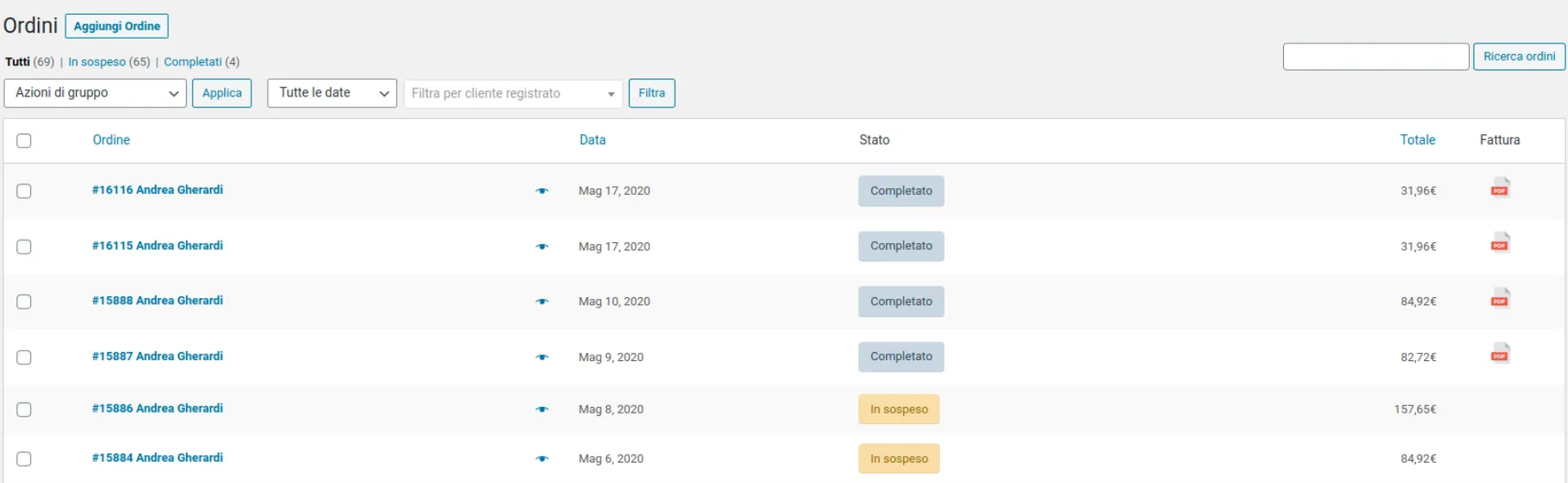Image resolution: width=1568 pixels, height=483 pixels.
Task: Click the Aggiungi Ordine button
Action: [116, 26]
